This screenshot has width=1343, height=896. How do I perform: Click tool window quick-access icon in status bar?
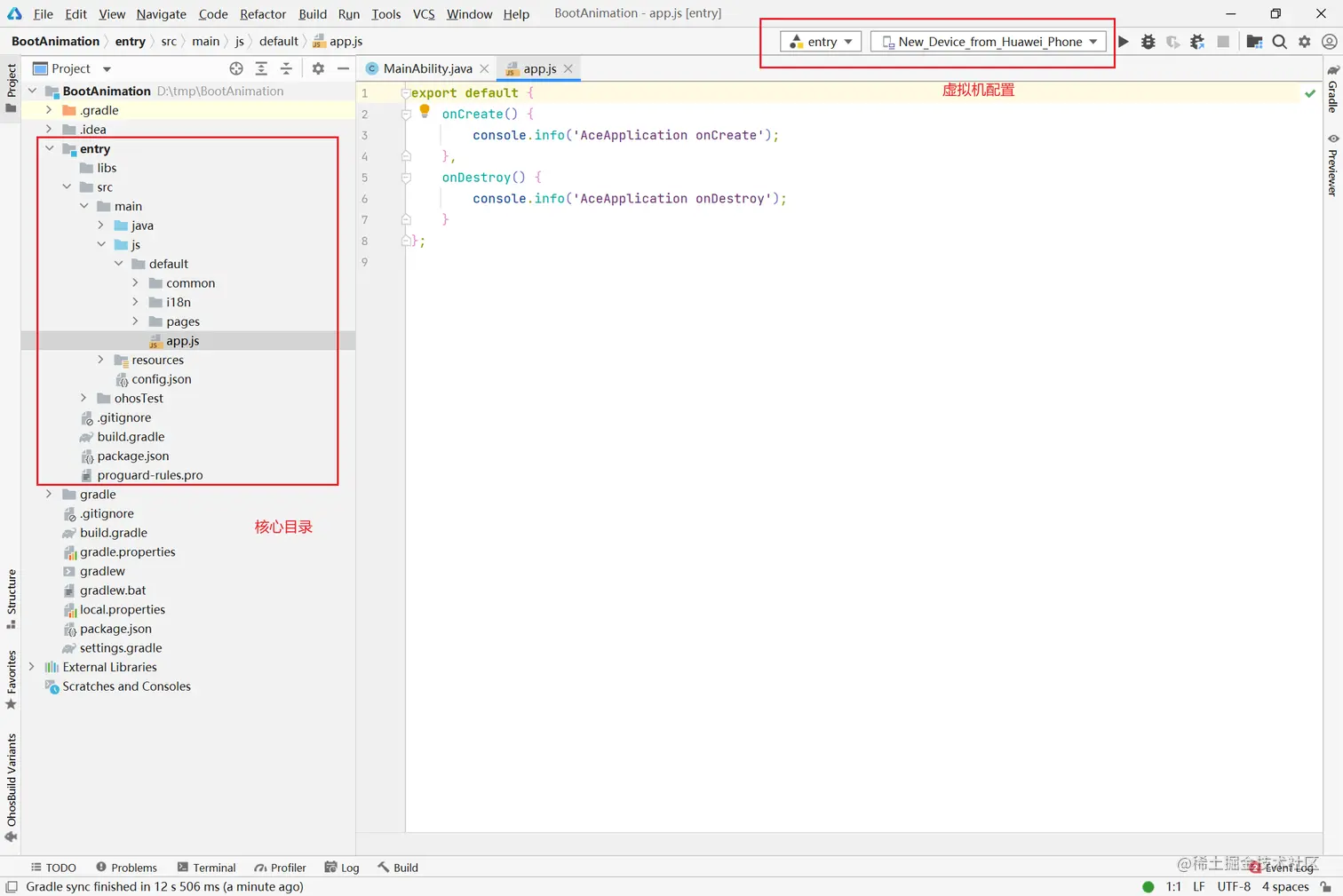coord(12,886)
